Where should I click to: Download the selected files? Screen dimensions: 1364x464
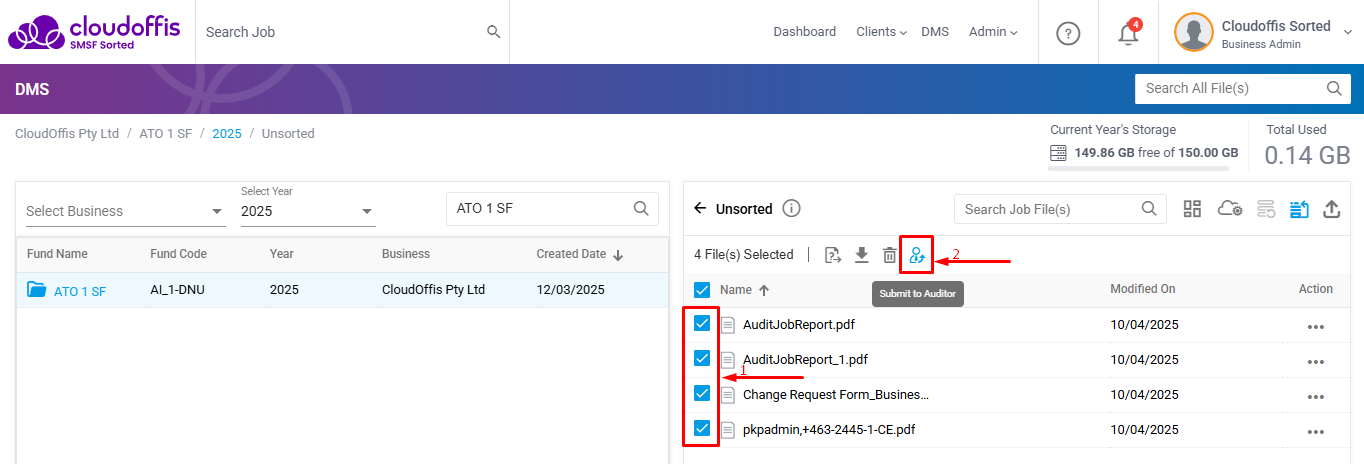pyautogui.click(x=861, y=255)
